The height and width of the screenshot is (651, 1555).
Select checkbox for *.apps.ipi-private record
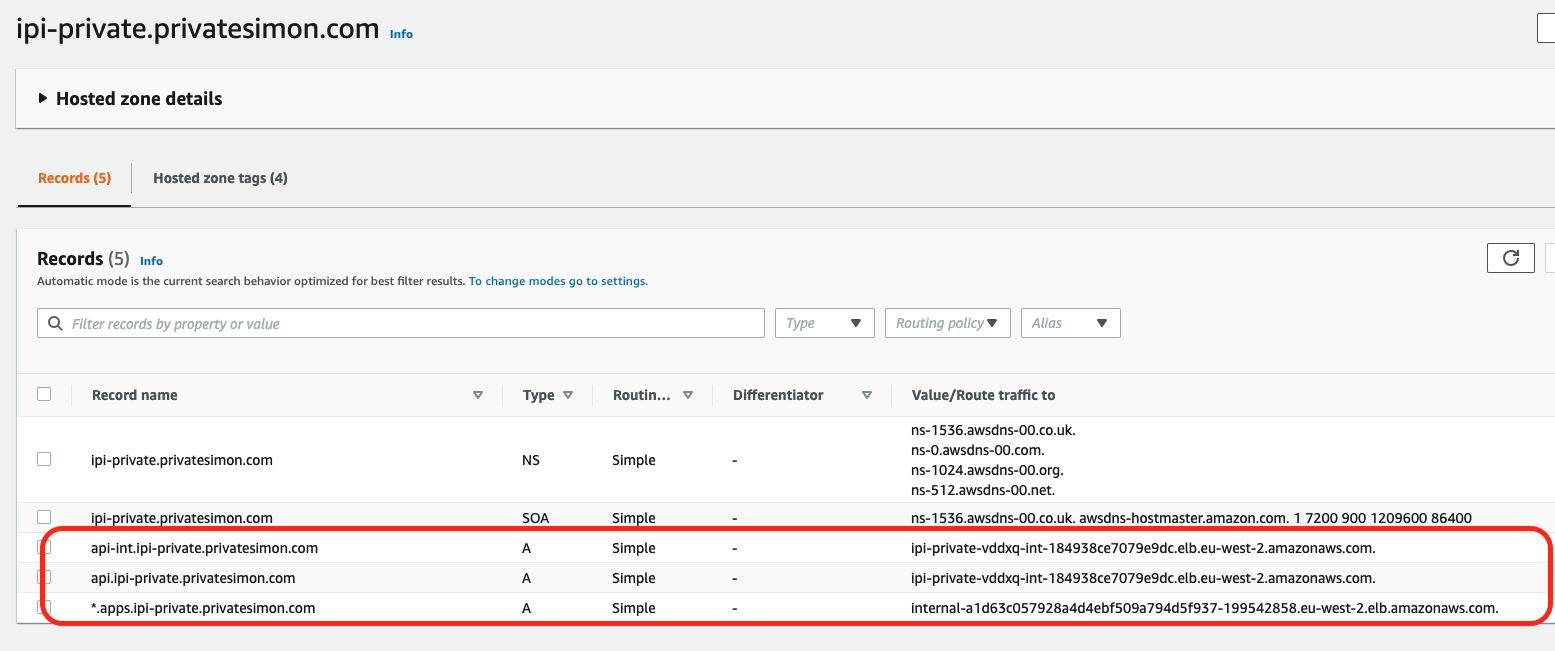click(44, 607)
